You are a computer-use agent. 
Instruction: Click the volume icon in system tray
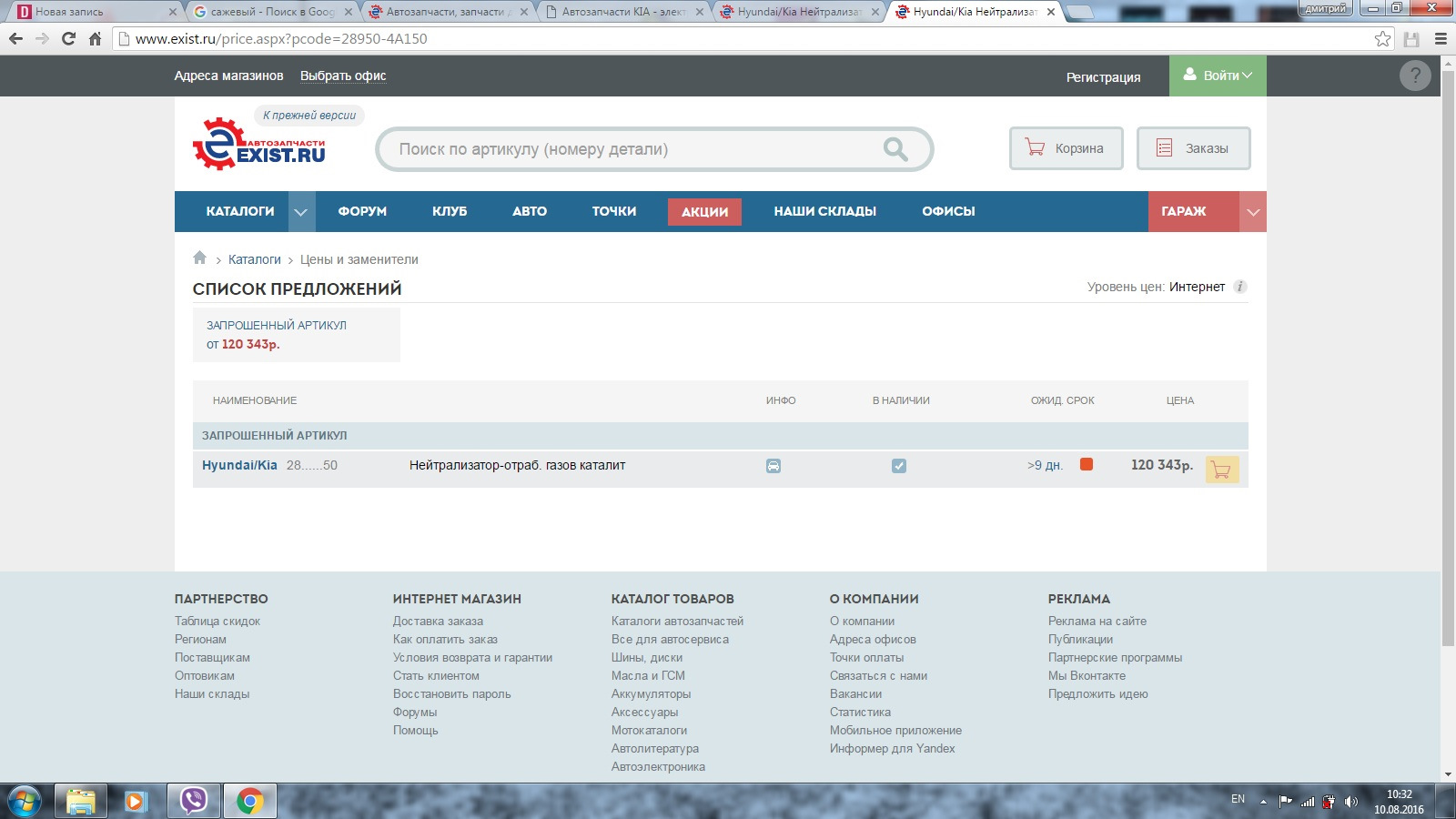(x=1351, y=802)
